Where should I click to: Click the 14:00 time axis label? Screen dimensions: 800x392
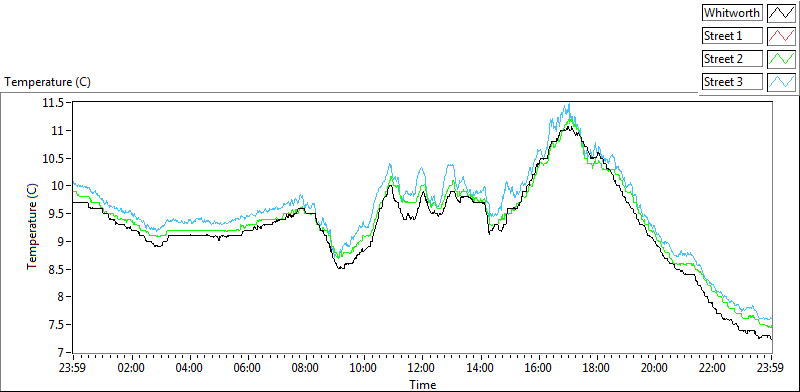pyautogui.click(x=481, y=368)
